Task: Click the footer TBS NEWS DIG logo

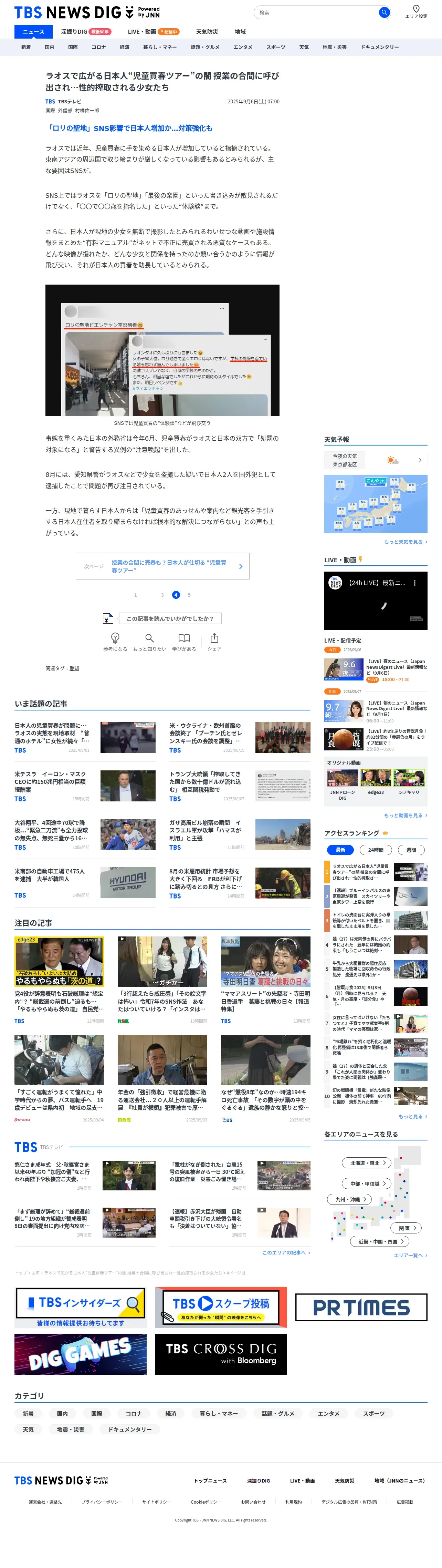Action: (x=61, y=1480)
